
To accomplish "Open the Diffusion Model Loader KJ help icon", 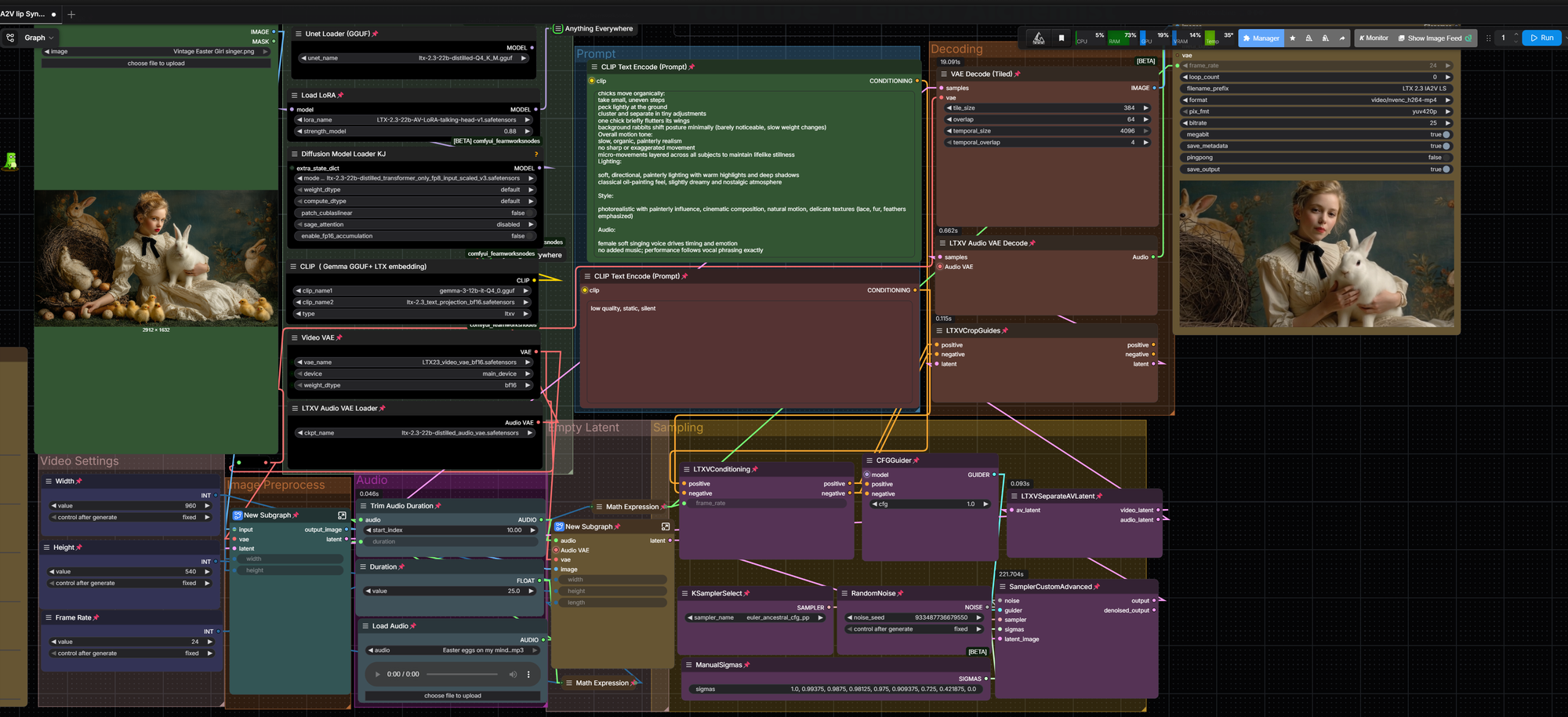I will click(536, 154).
